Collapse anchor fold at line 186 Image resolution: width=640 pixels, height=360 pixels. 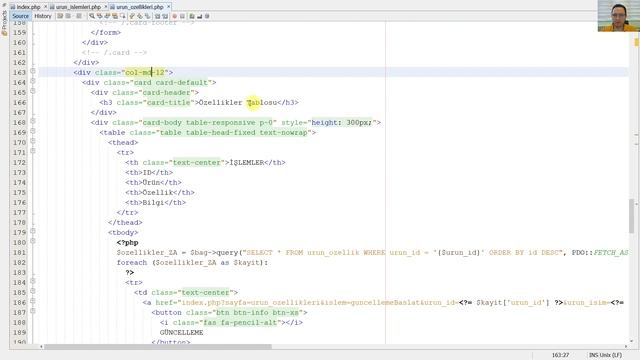33,301
